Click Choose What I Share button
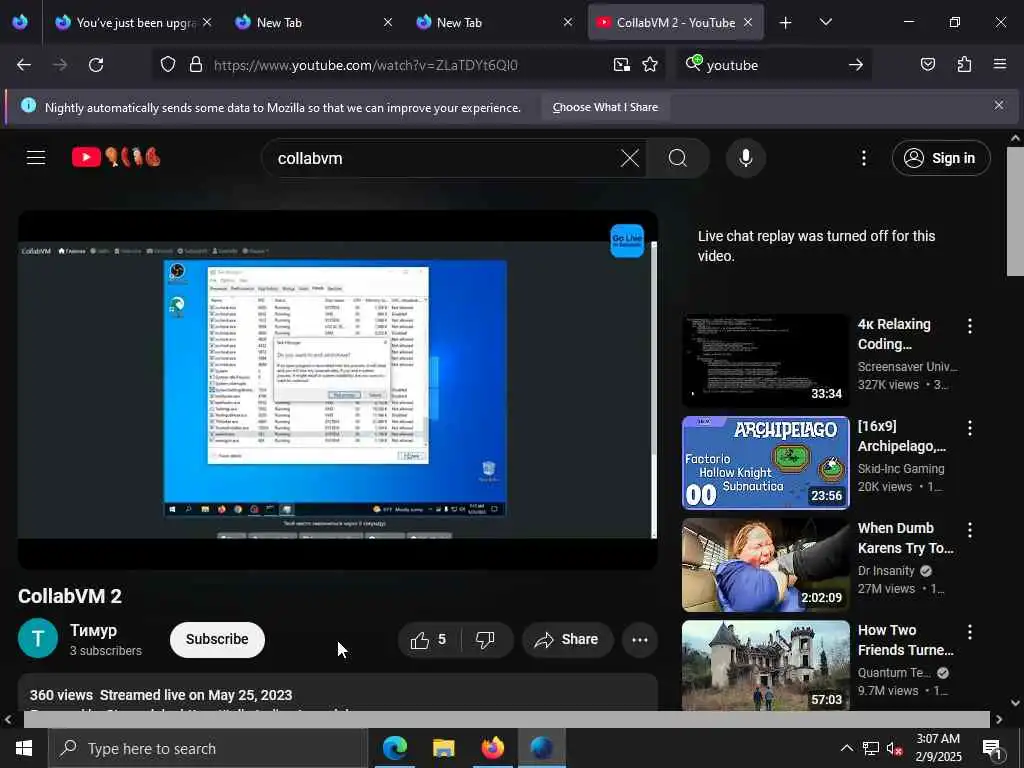The width and height of the screenshot is (1024, 768). click(x=605, y=107)
